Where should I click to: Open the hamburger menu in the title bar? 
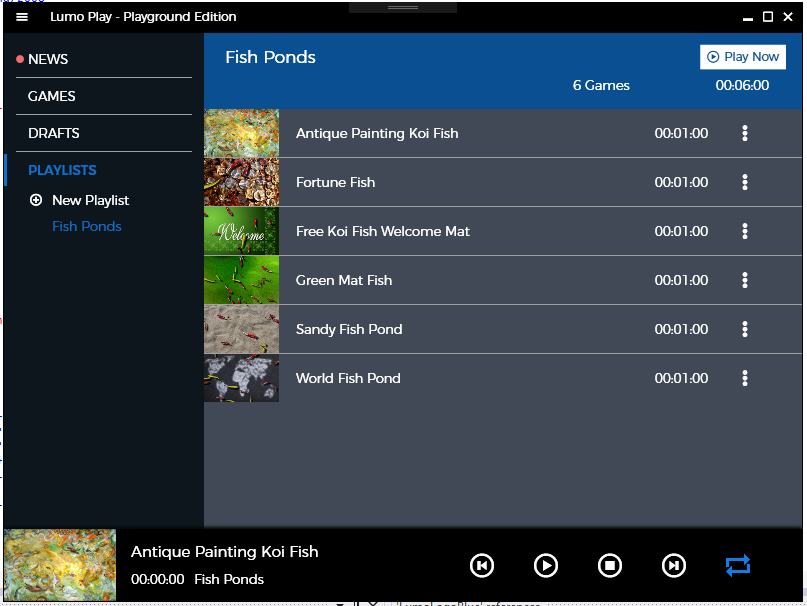coord(22,17)
